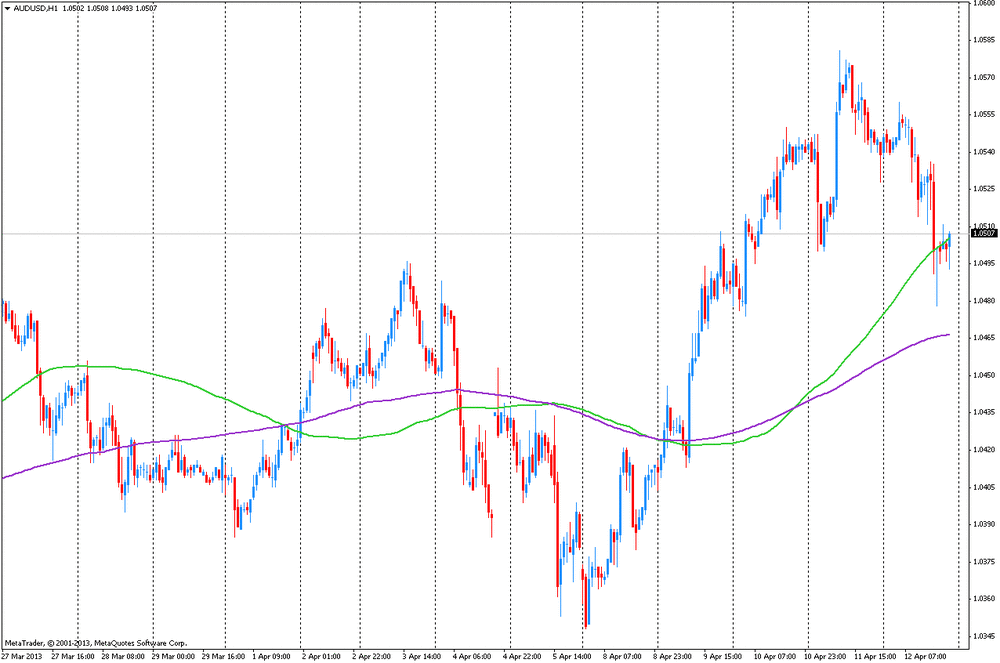Click the 1.0570 price scale label
The width and height of the screenshot is (1000, 663).
[985, 78]
